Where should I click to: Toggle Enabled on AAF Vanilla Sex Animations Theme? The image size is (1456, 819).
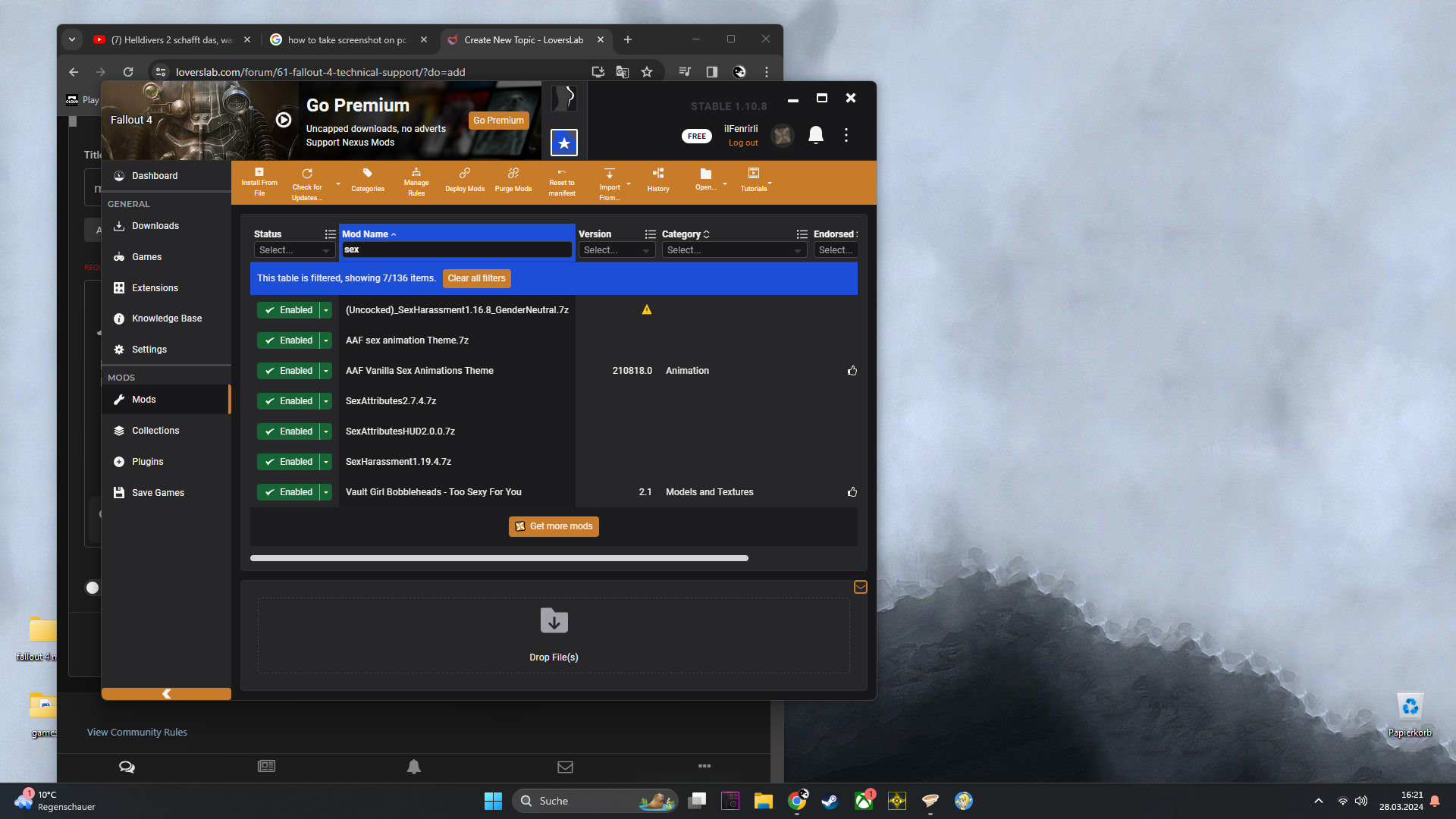[x=289, y=371]
